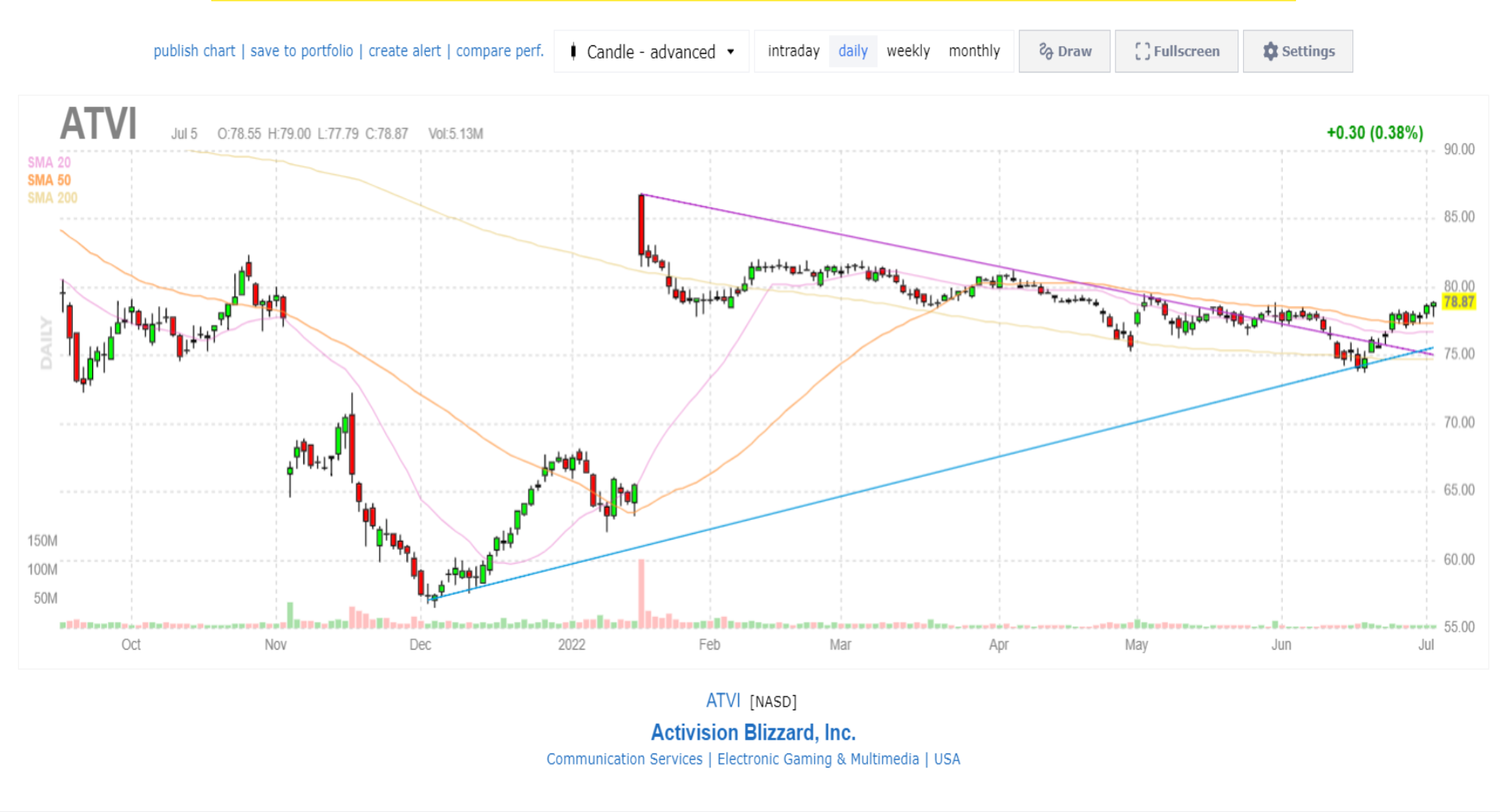
Task: Click the 60.00 price axis label
Action: click(x=1459, y=560)
